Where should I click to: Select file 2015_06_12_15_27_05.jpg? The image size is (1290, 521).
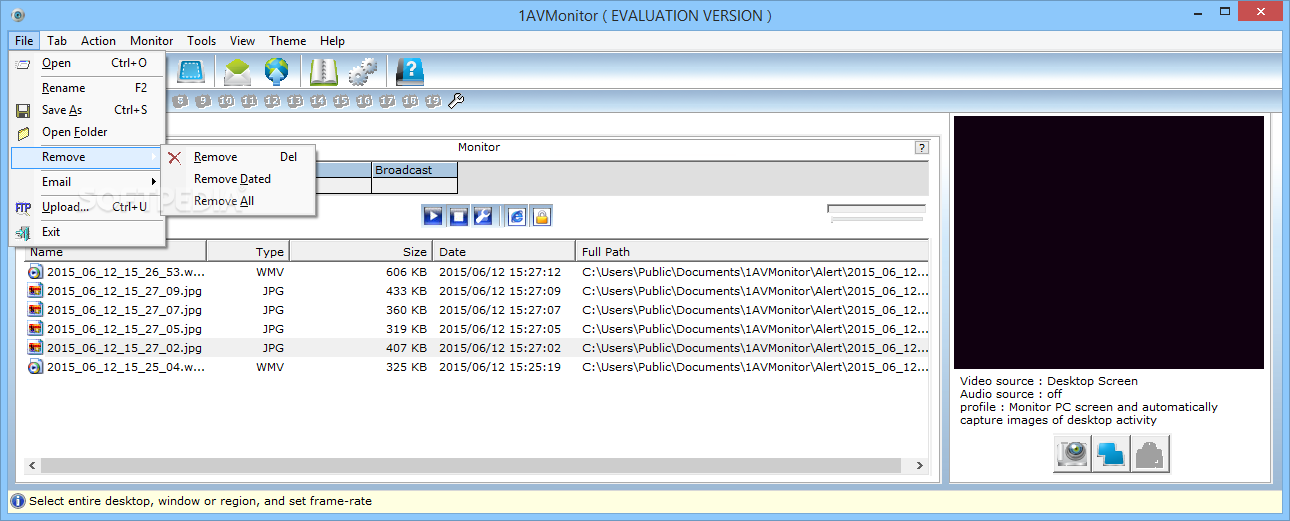(x=477, y=329)
